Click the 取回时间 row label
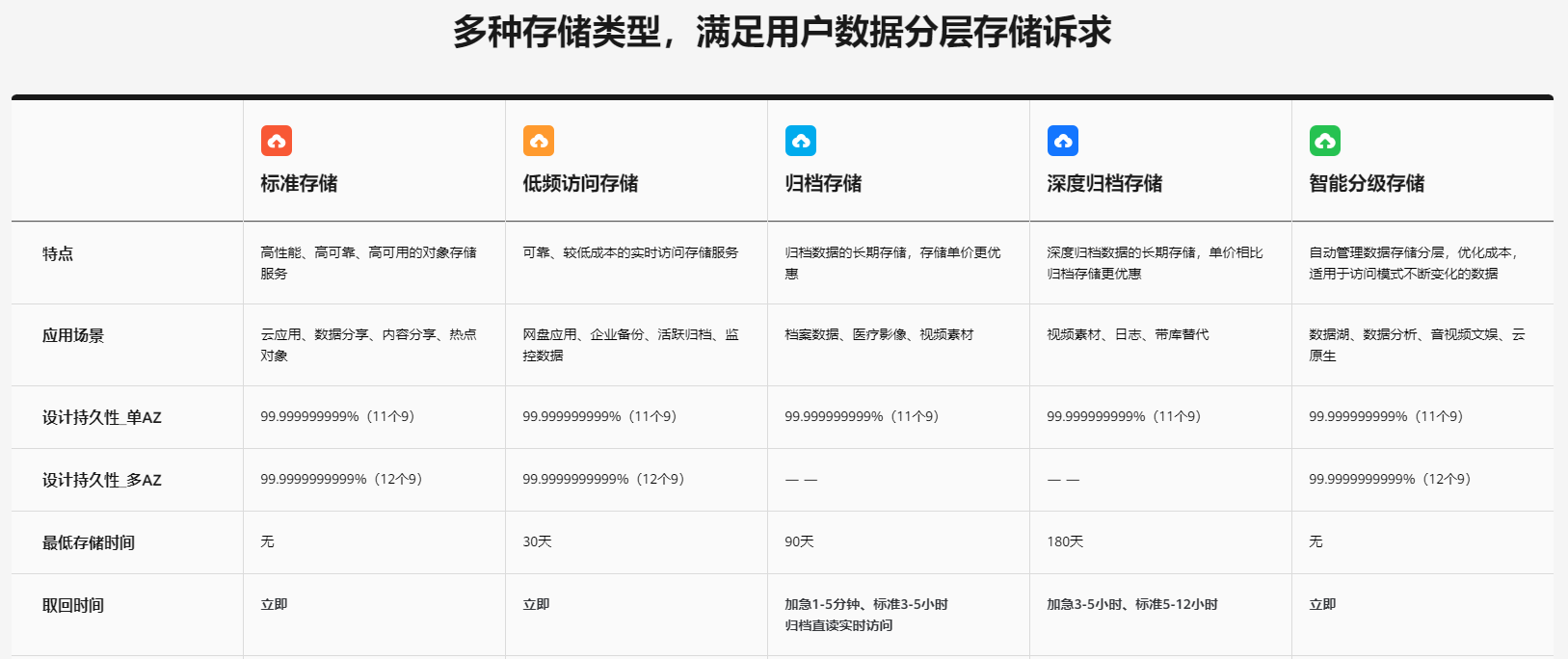Image resolution: width=1568 pixels, height=659 pixels. pyautogui.click(x=73, y=605)
